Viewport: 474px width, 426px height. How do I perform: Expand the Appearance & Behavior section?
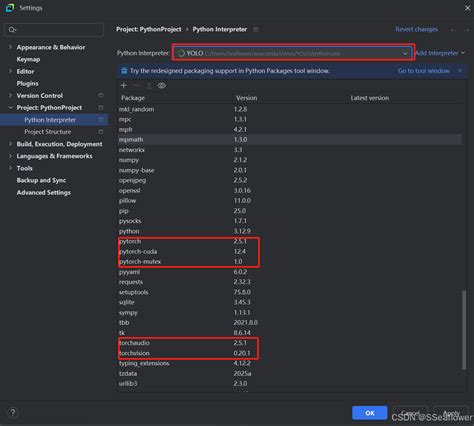(10, 47)
